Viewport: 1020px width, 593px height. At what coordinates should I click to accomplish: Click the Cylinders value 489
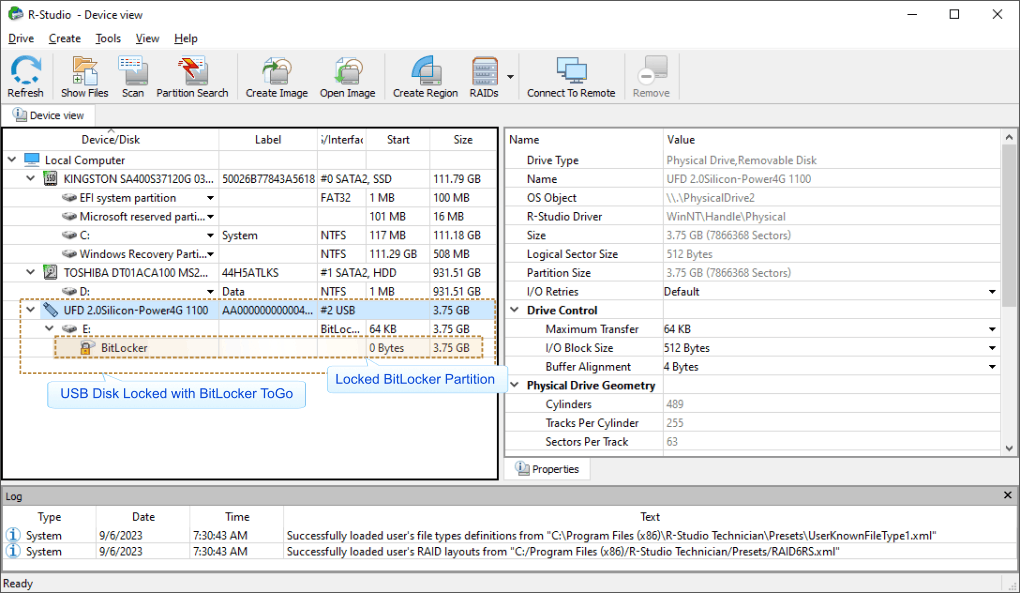pyautogui.click(x=675, y=404)
